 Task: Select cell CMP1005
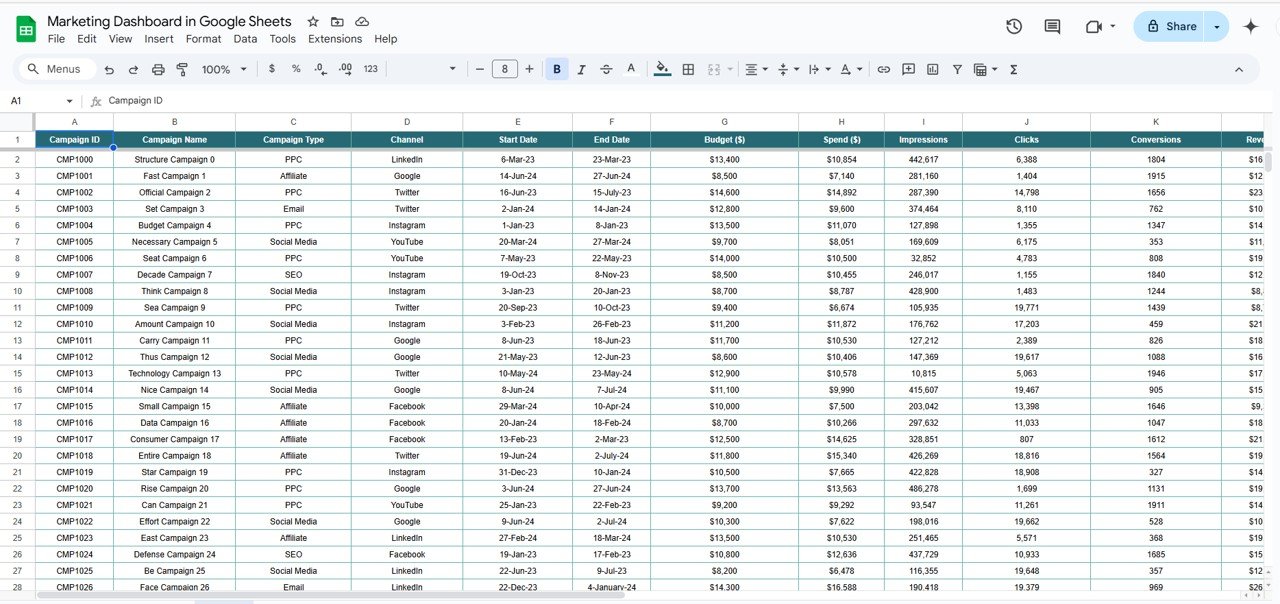click(x=74, y=242)
